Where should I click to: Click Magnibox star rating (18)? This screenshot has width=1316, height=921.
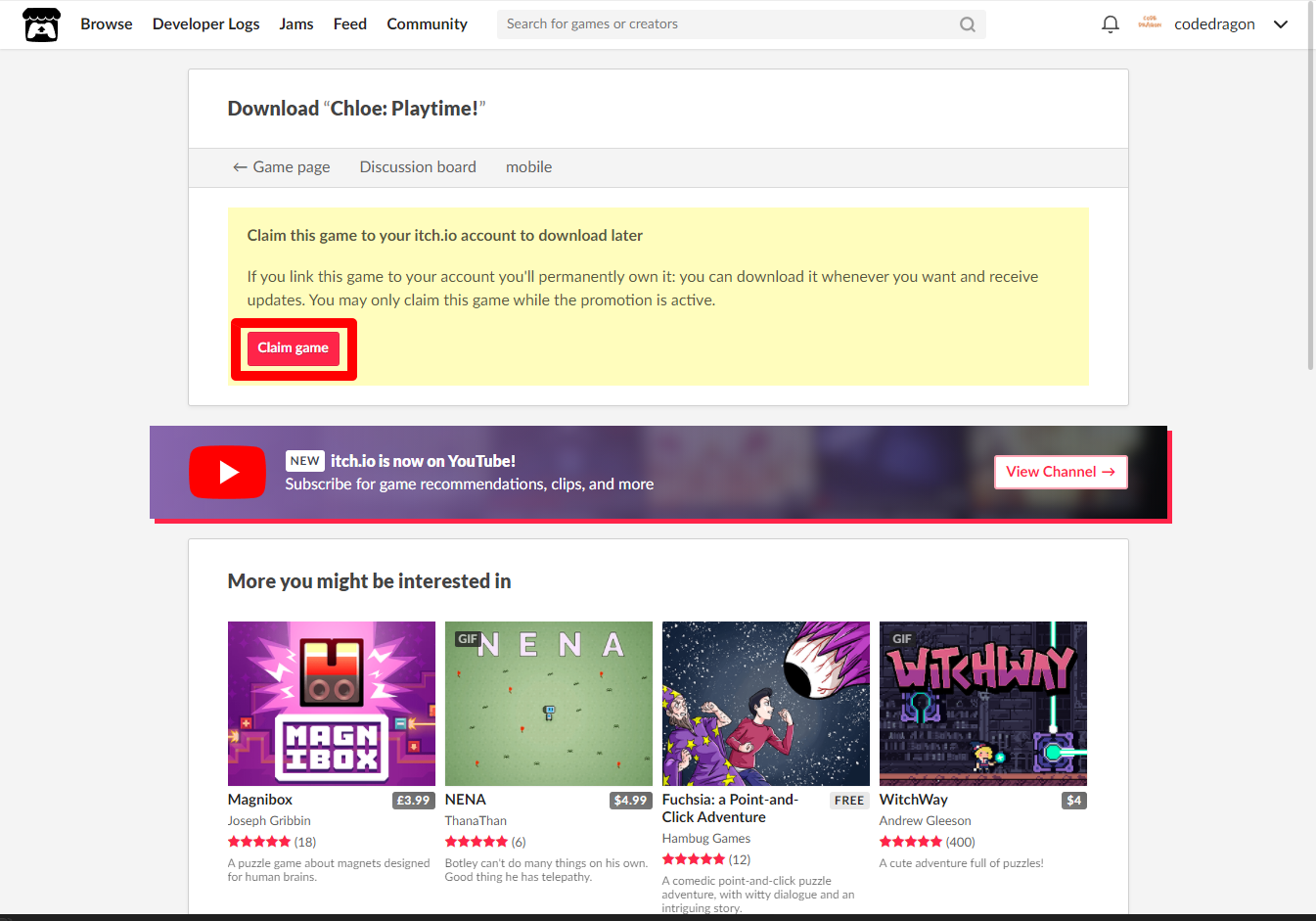click(x=272, y=842)
